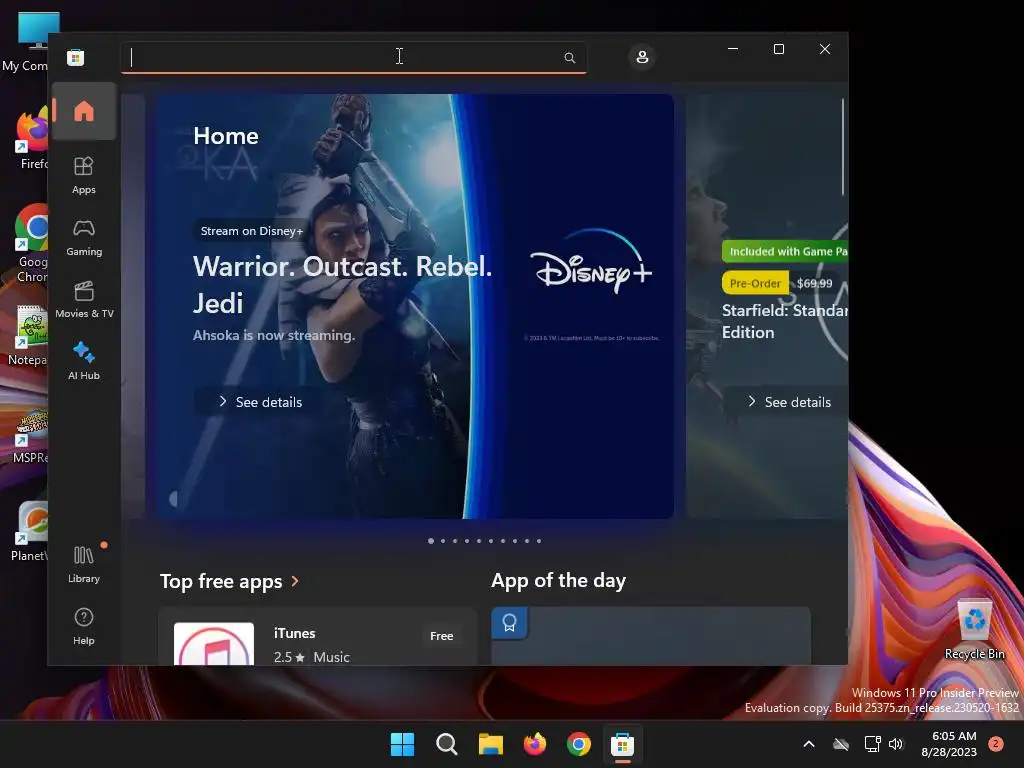The width and height of the screenshot is (1024, 768).
Task: Select My Computer desktop icon
Action: pyautogui.click(x=26, y=42)
